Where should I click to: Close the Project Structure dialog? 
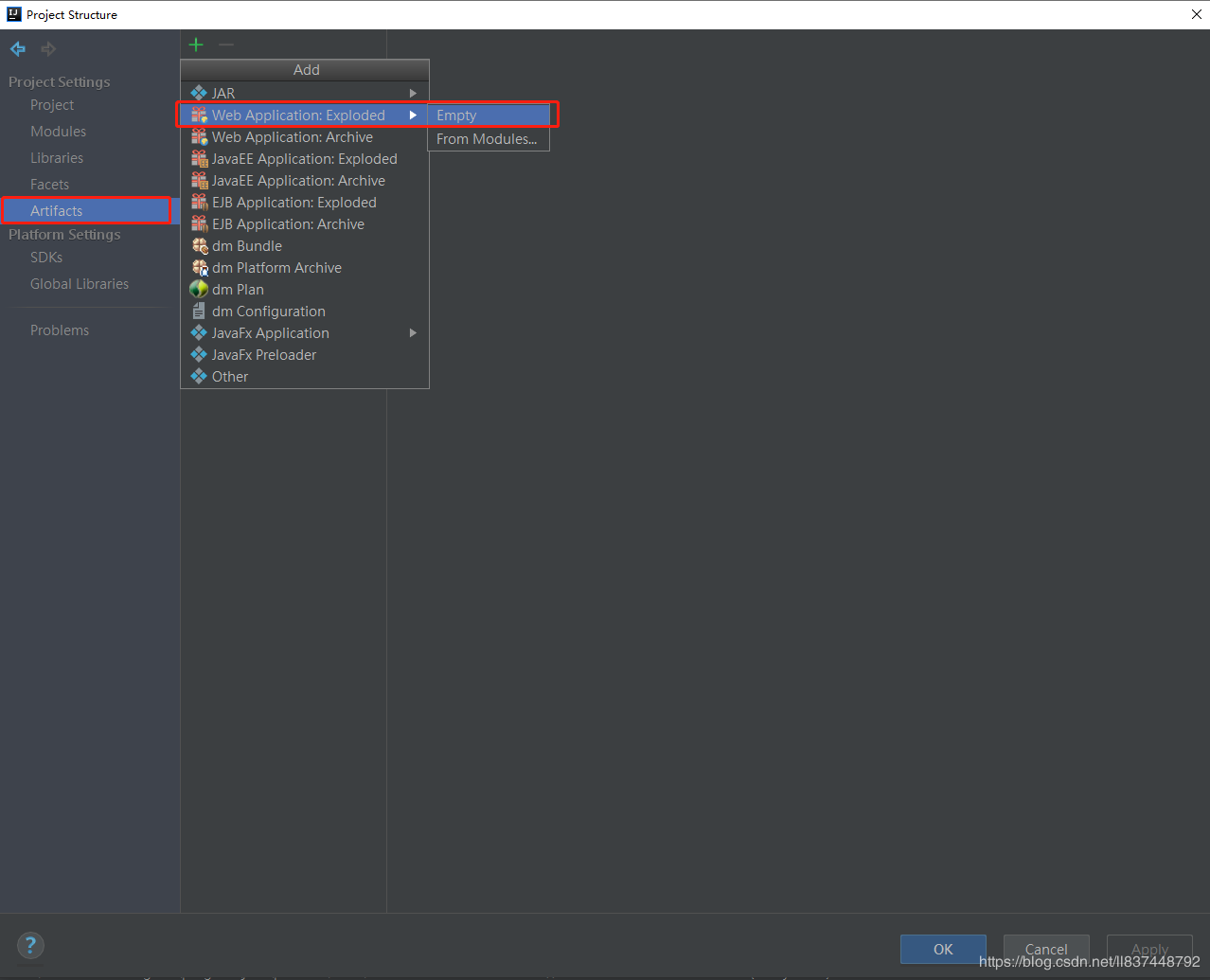1196,14
